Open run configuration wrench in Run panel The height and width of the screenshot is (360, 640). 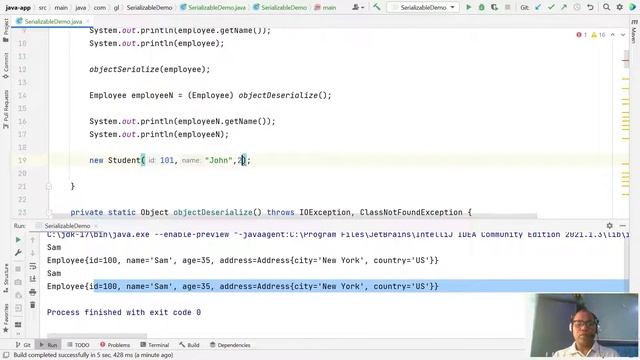18,253
